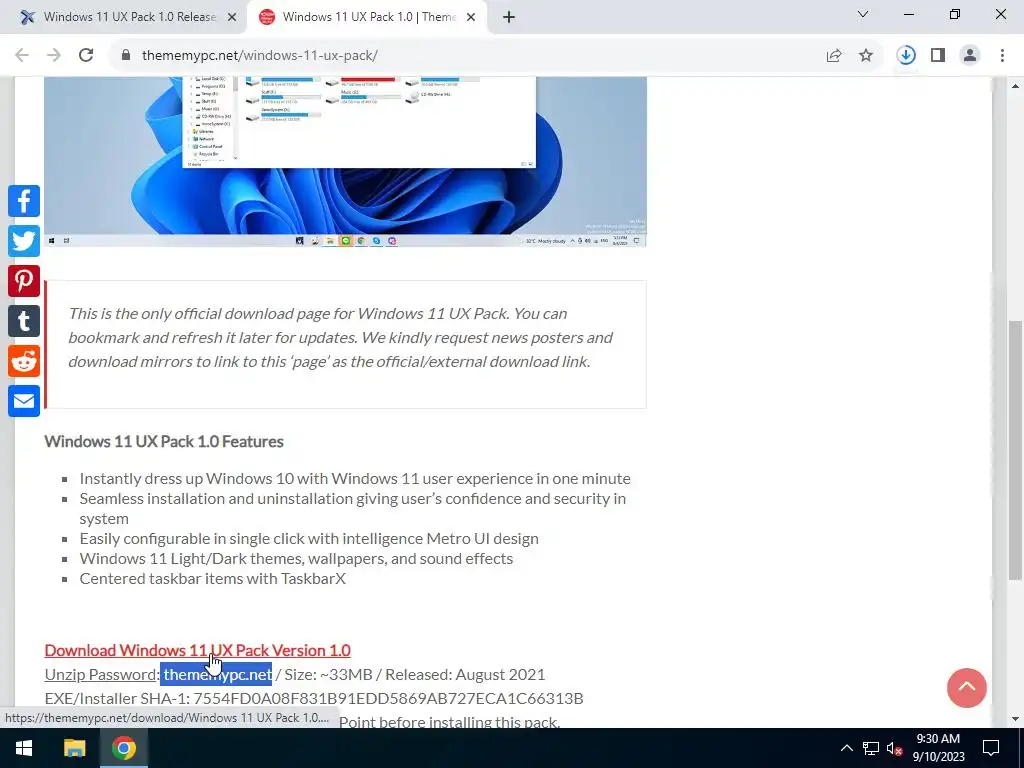Open Chrome downloads icon
The image size is (1024, 768).
906,56
